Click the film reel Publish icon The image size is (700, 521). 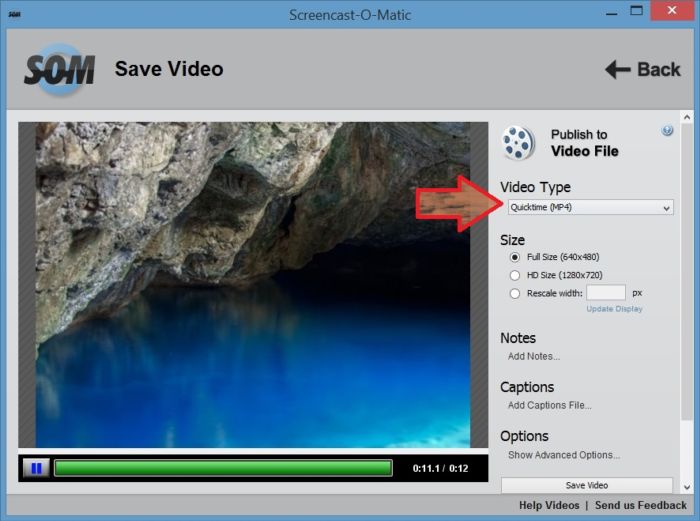[x=518, y=143]
